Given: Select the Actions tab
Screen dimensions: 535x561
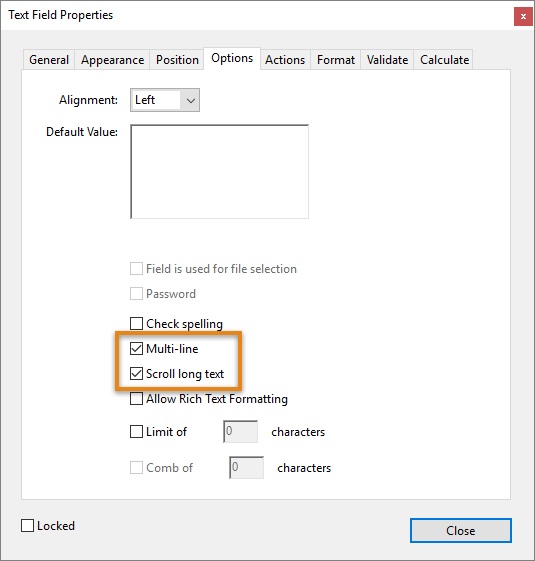Looking at the screenshot, I should coord(285,60).
